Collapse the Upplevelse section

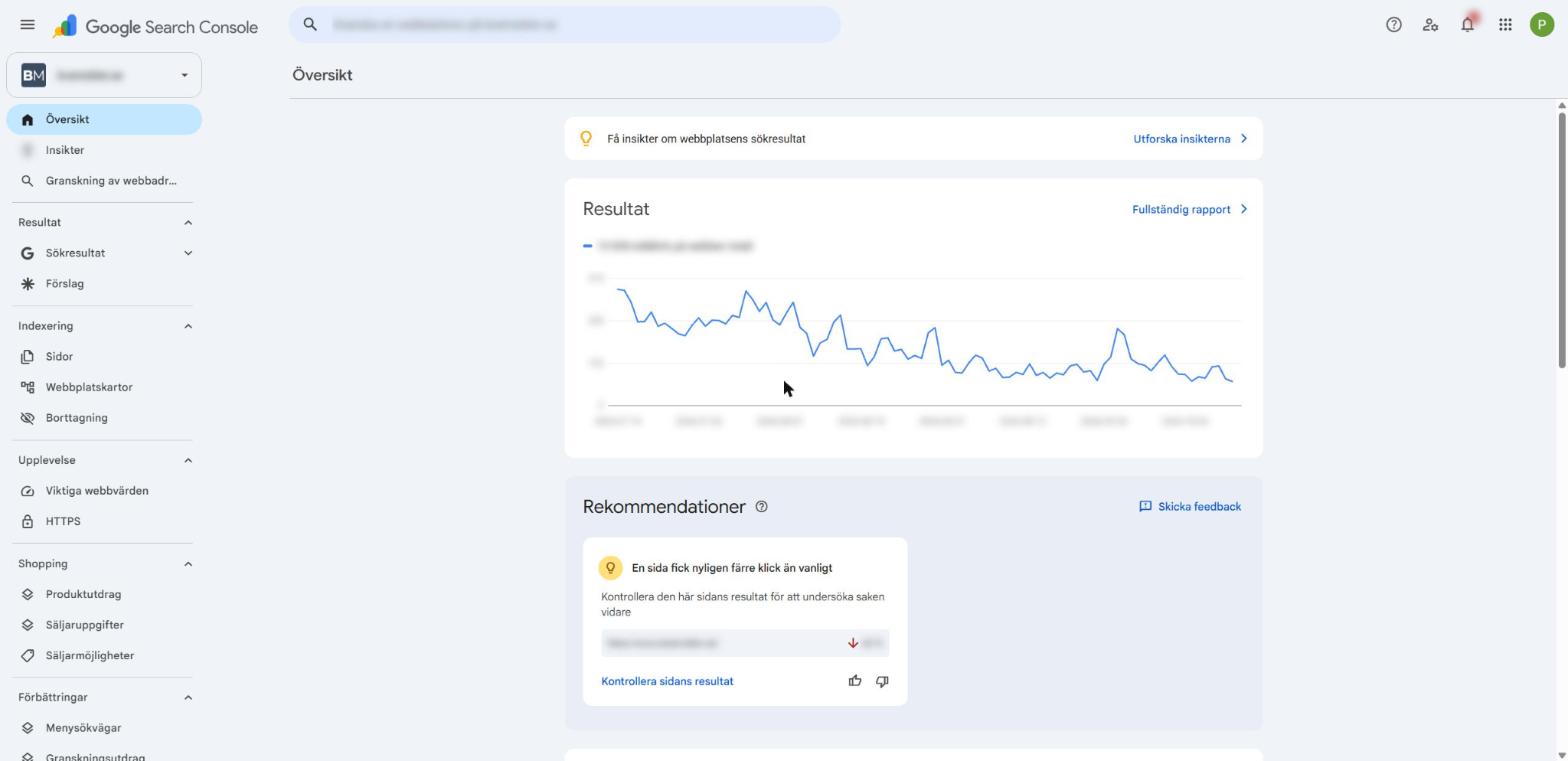pyautogui.click(x=187, y=460)
